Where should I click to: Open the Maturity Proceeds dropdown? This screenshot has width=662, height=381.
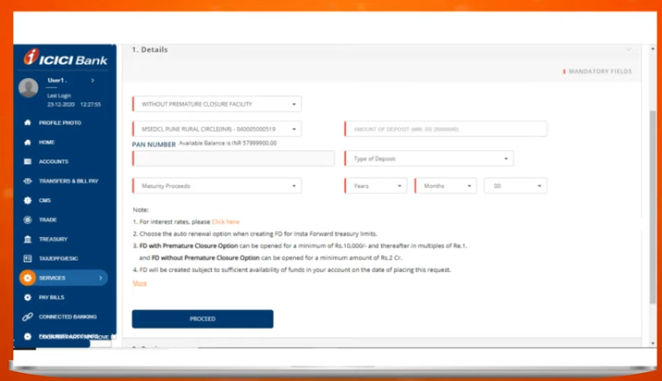pos(217,186)
